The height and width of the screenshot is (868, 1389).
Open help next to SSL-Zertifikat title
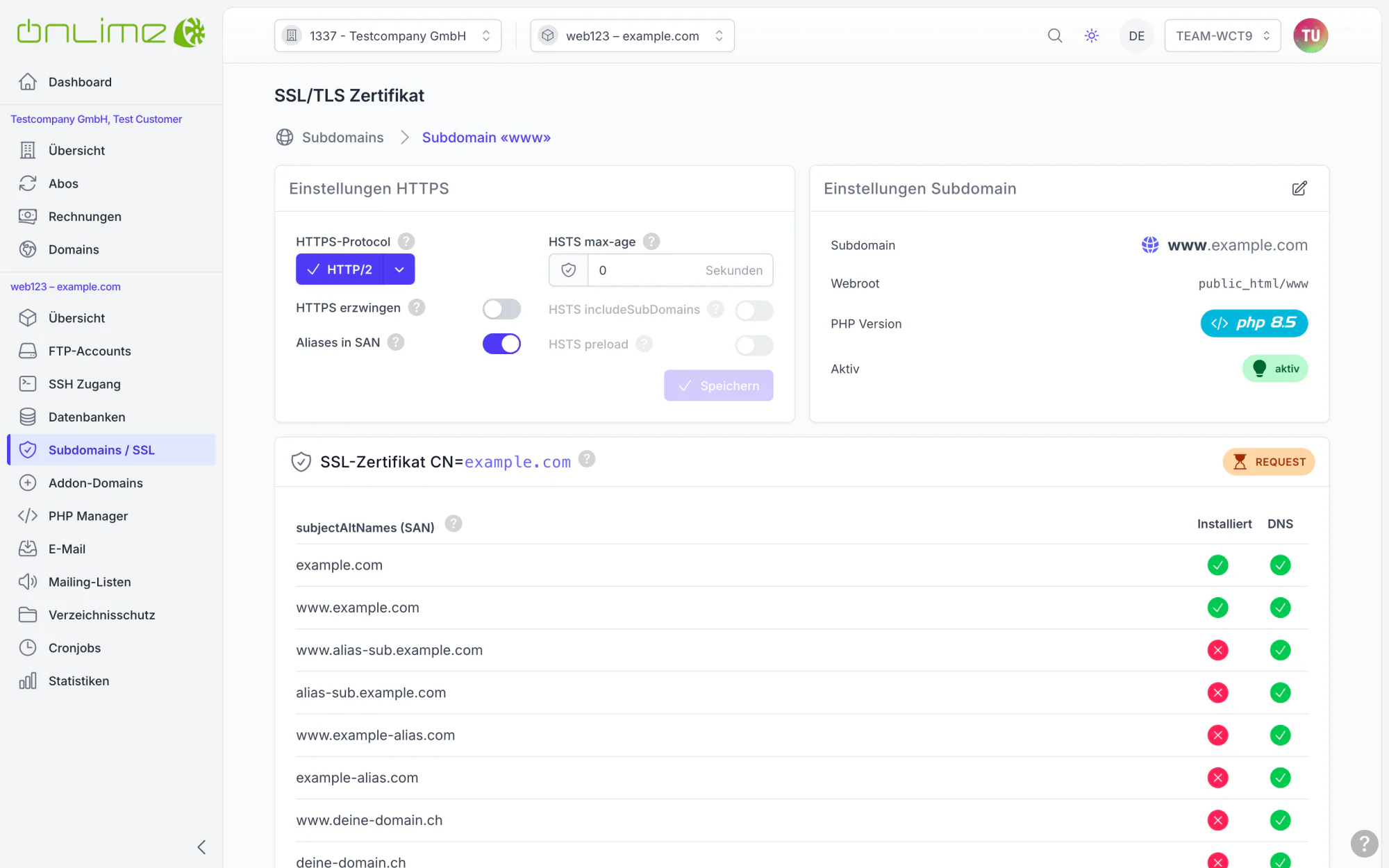click(x=587, y=459)
